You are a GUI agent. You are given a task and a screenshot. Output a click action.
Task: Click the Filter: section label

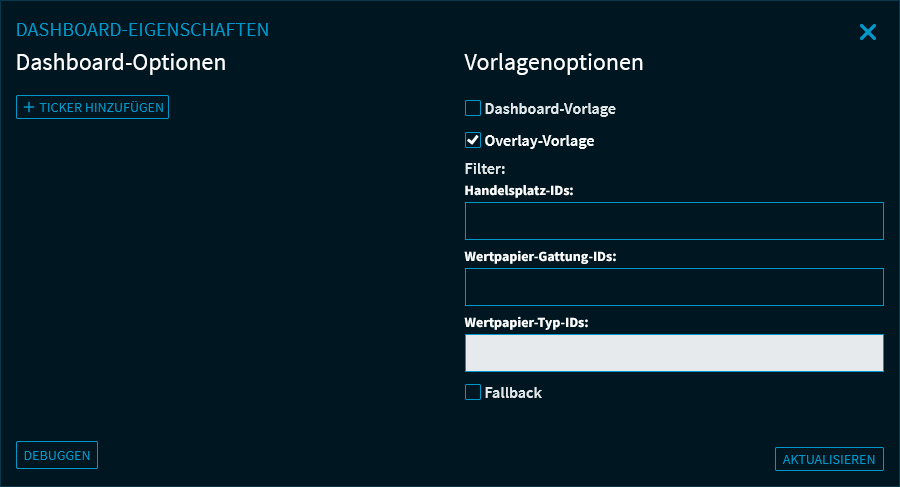pyautogui.click(x=486, y=169)
